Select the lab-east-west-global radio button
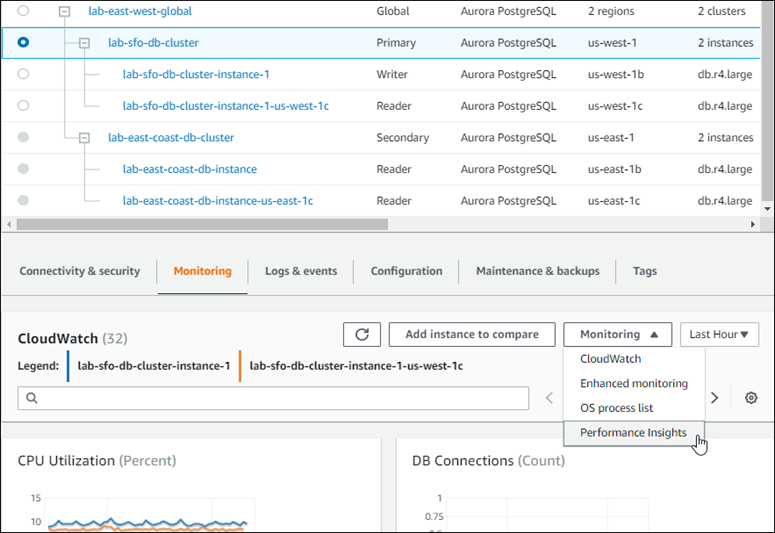The image size is (775, 533). pos(23,11)
